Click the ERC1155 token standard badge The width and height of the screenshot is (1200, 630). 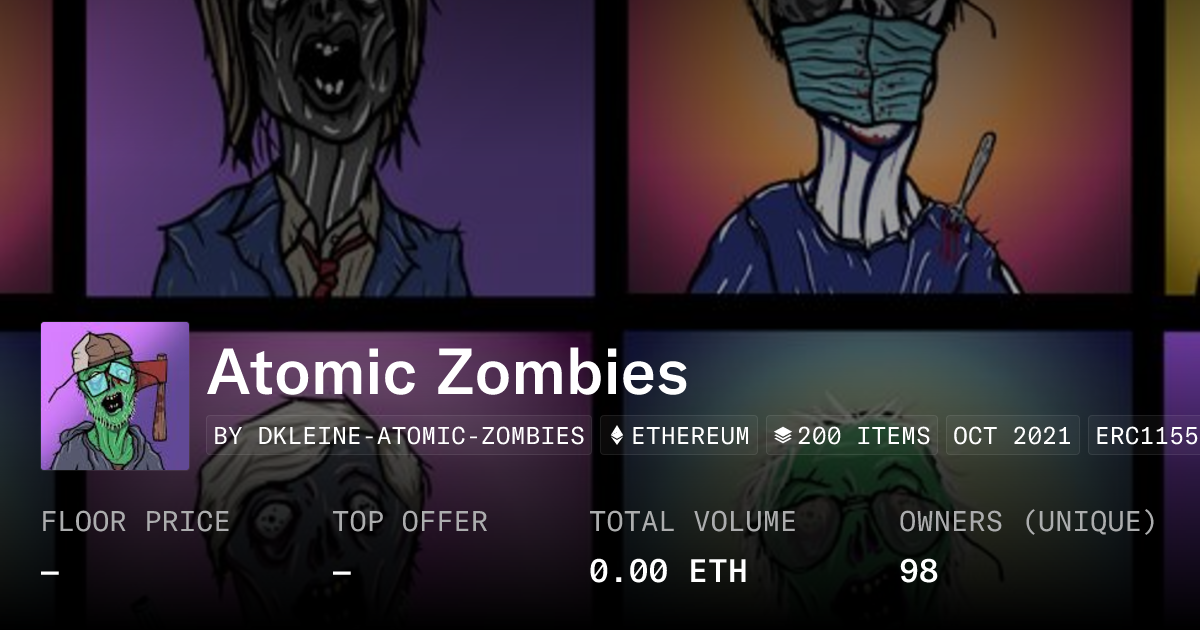click(1144, 436)
